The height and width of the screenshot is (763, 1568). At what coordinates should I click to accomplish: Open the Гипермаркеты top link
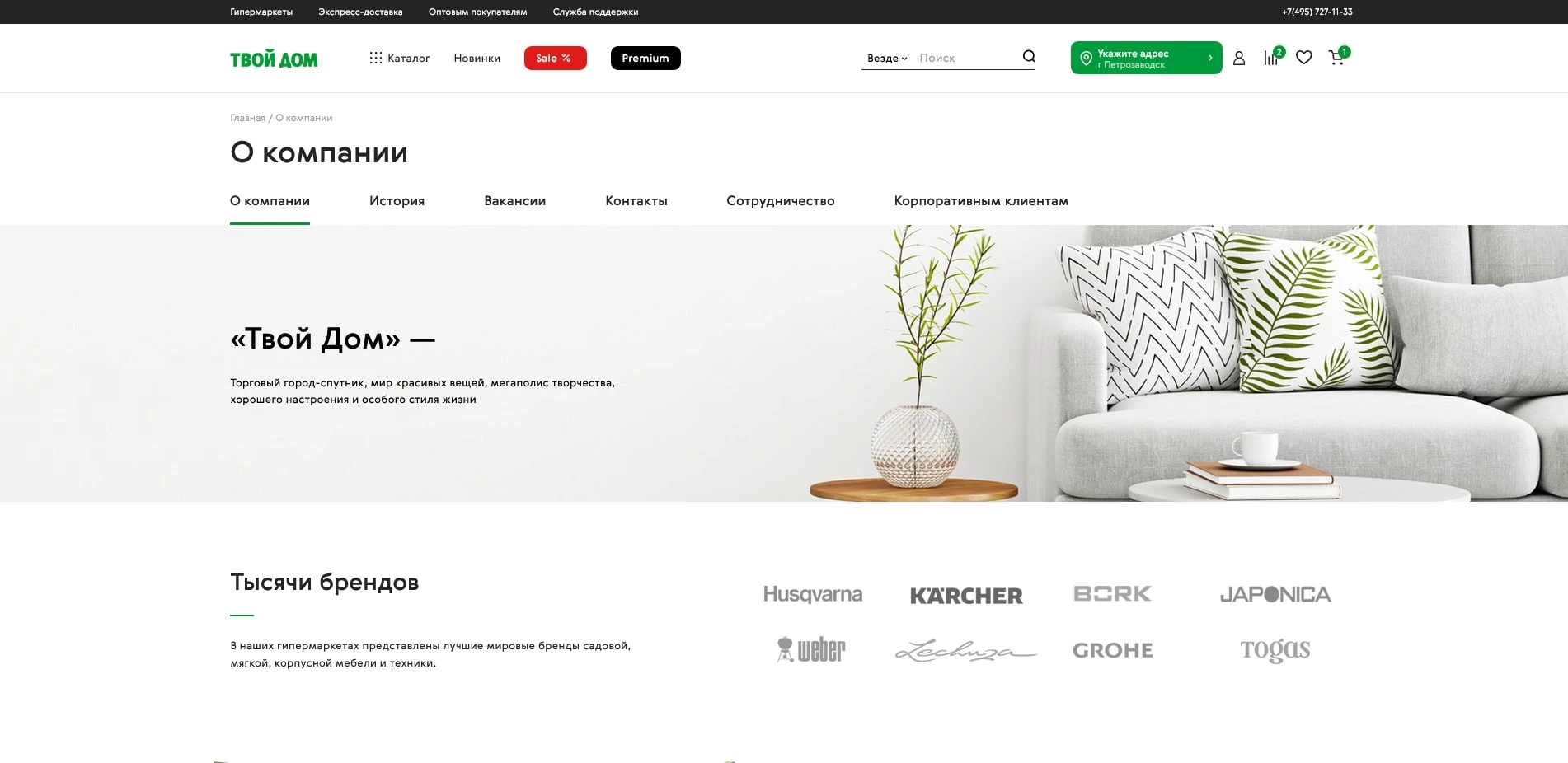click(x=261, y=12)
